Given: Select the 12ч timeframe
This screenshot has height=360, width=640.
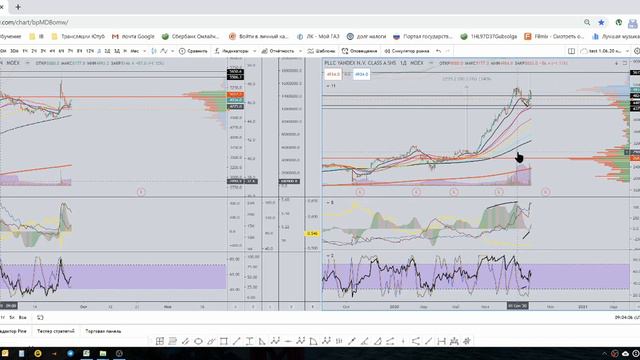Looking at the screenshot, I should pyautogui.click(x=90, y=51).
